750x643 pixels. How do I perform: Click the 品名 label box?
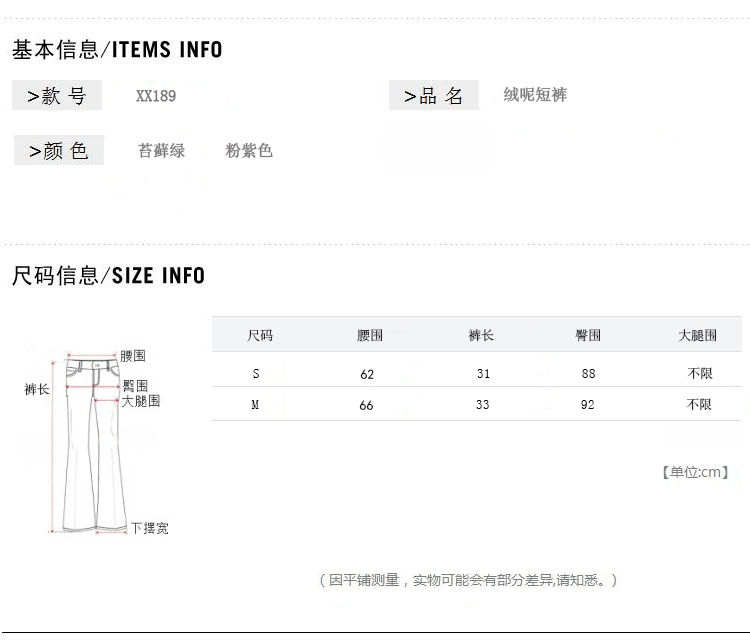click(434, 95)
